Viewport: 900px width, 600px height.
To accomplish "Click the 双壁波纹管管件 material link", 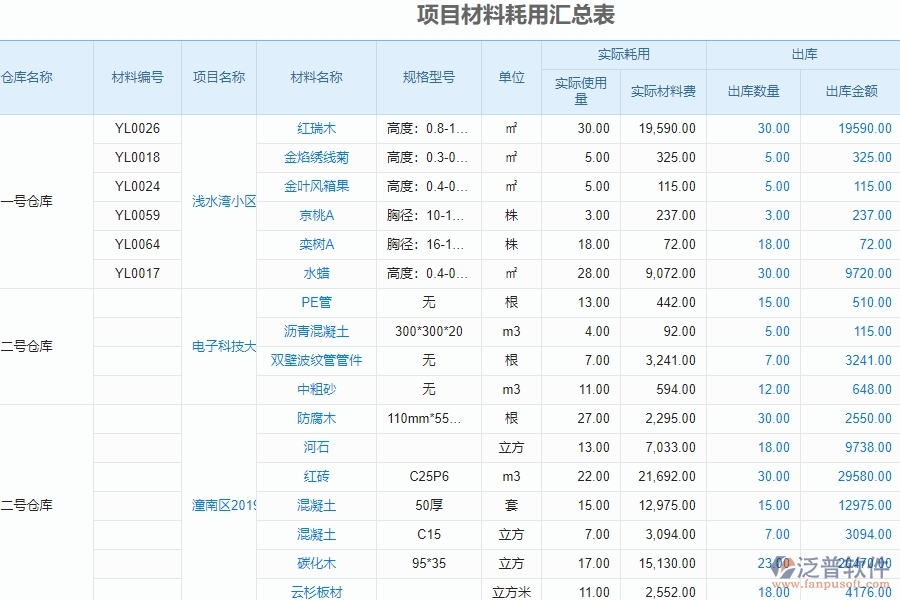I will tap(316, 360).
